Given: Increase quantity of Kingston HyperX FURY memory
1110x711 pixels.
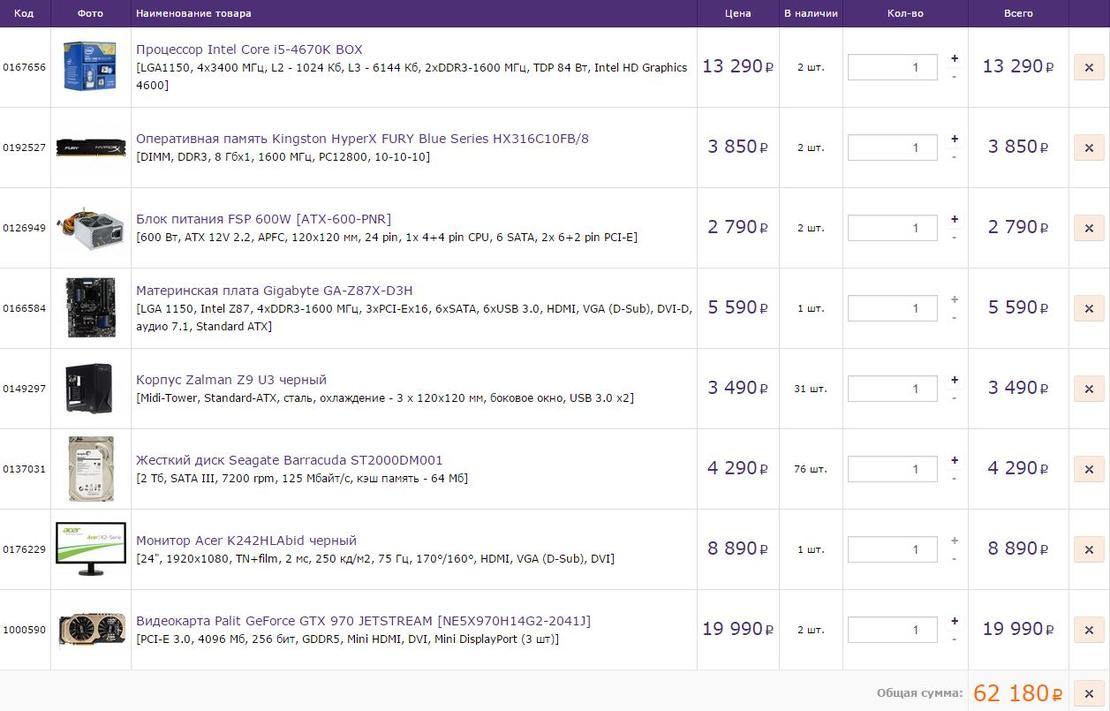Looking at the screenshot, I should coord(954,139).
